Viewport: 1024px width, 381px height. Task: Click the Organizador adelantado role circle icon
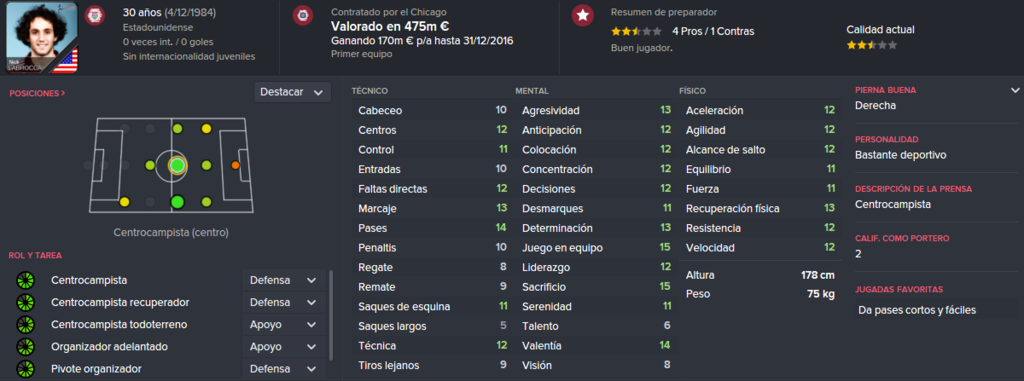click(x=25, y=347)
